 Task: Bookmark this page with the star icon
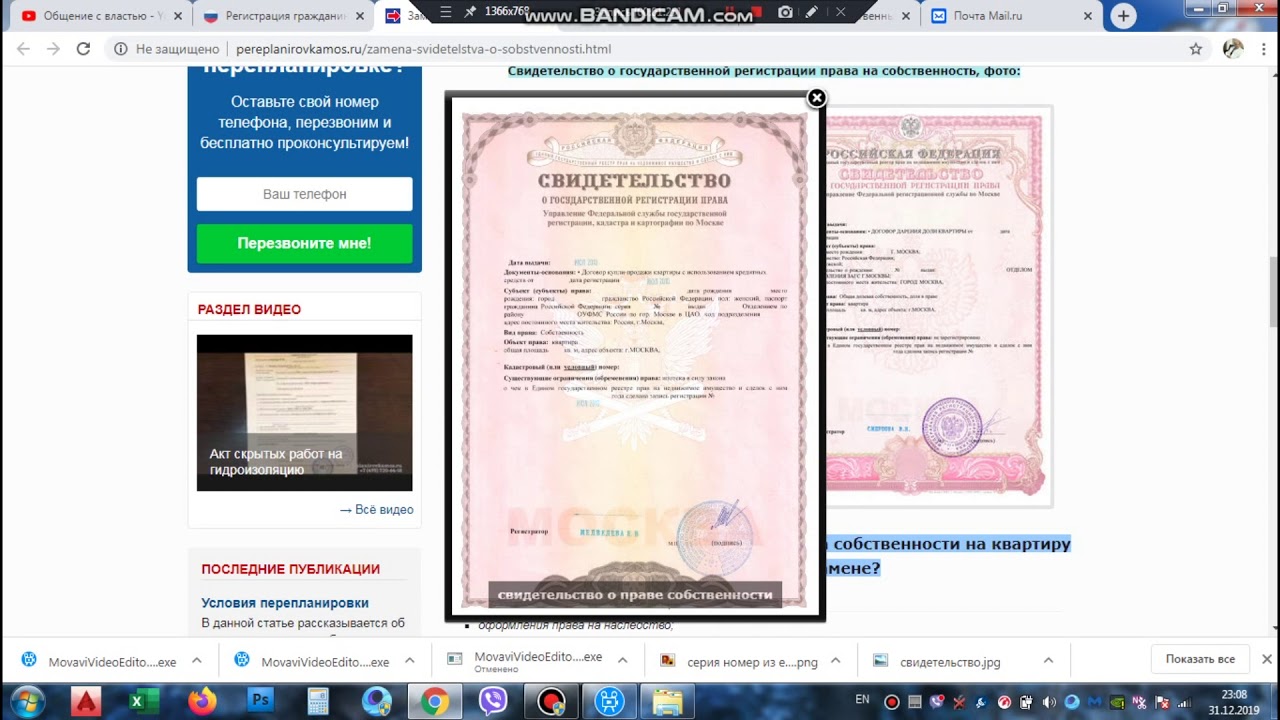pos(1196,49)
